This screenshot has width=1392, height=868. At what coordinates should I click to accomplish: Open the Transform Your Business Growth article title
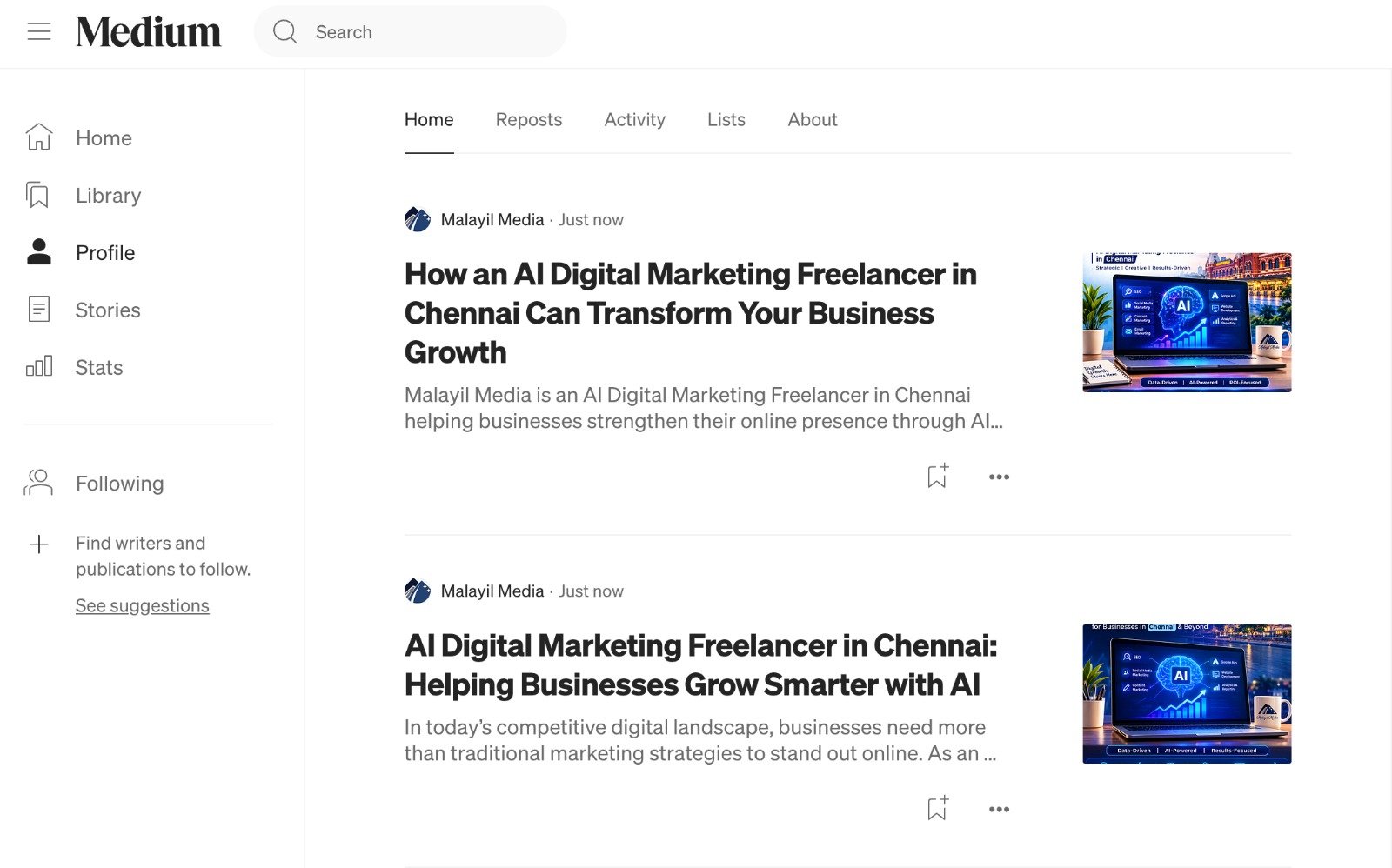click(691, 313)
